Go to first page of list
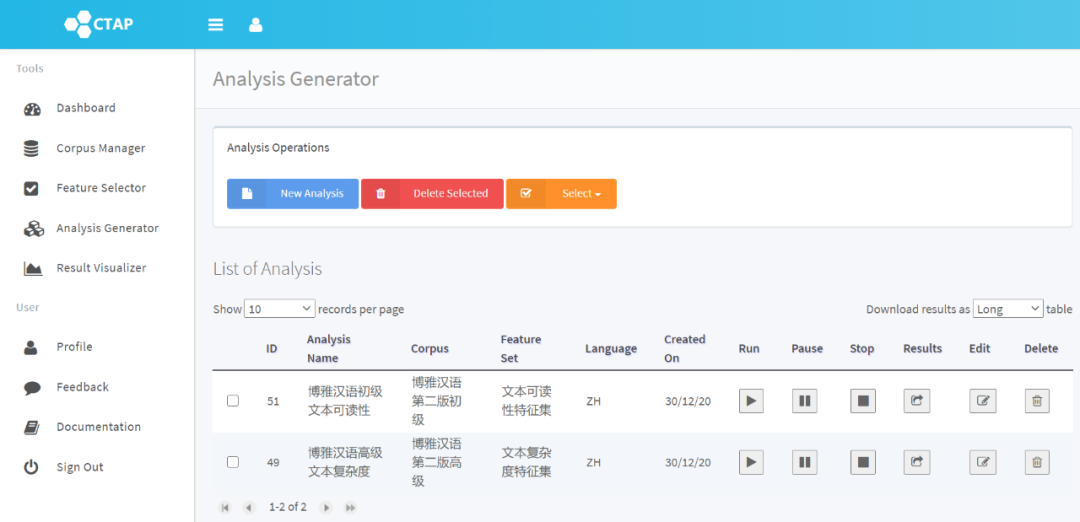The height and width of the screenshot is (522, 1080). [x=225, y=508]
